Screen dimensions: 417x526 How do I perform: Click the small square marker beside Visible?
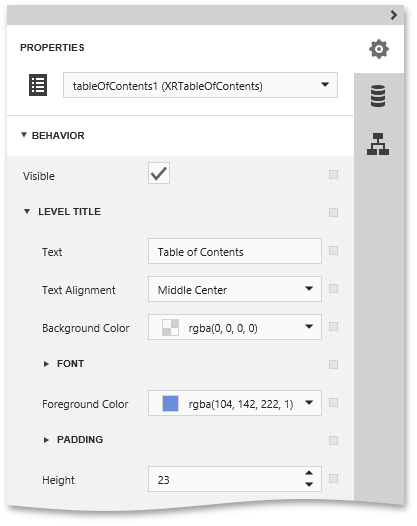pyautogui.click(x=333, y=174)
